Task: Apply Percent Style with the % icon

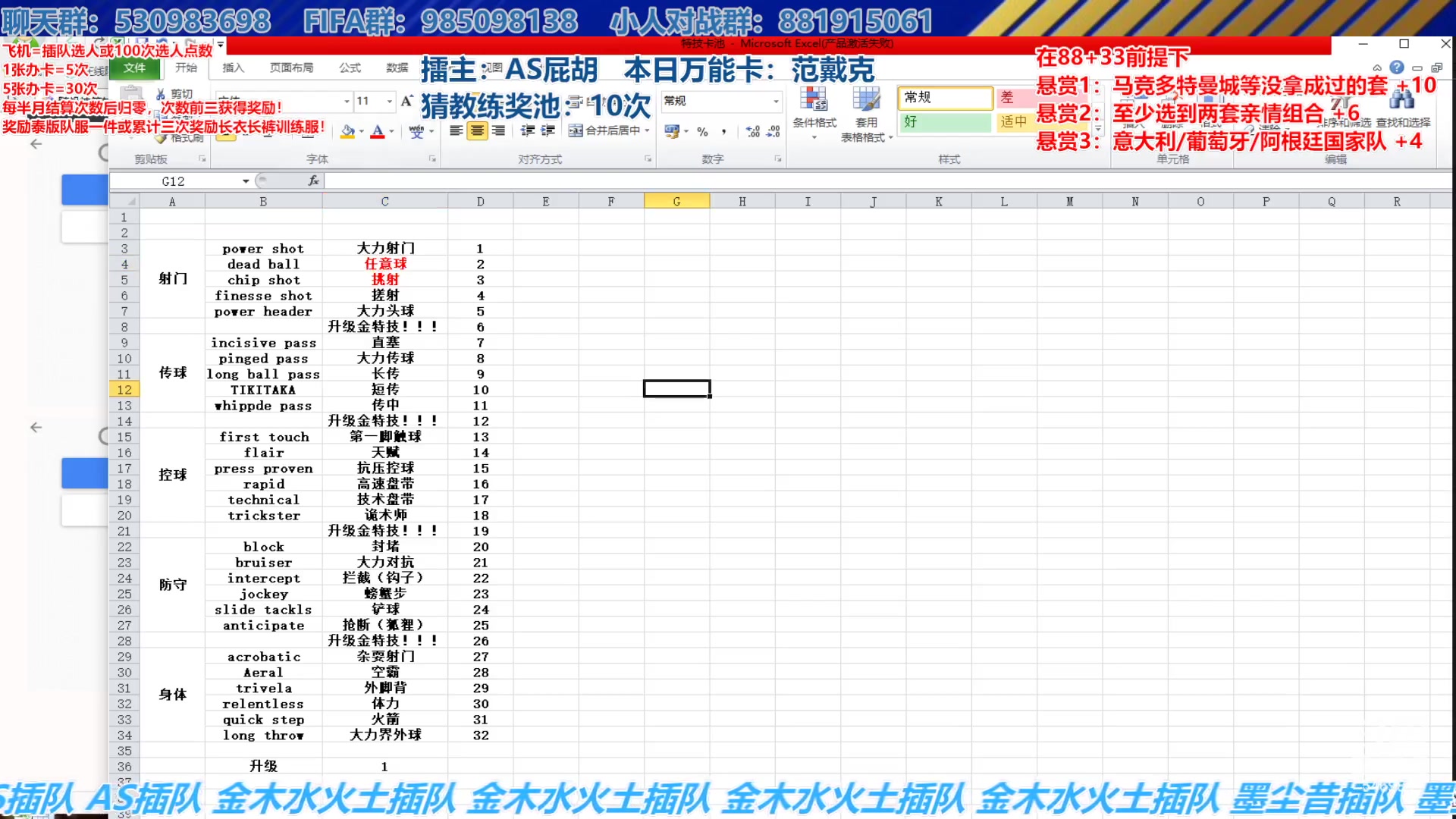Action: 702,131
